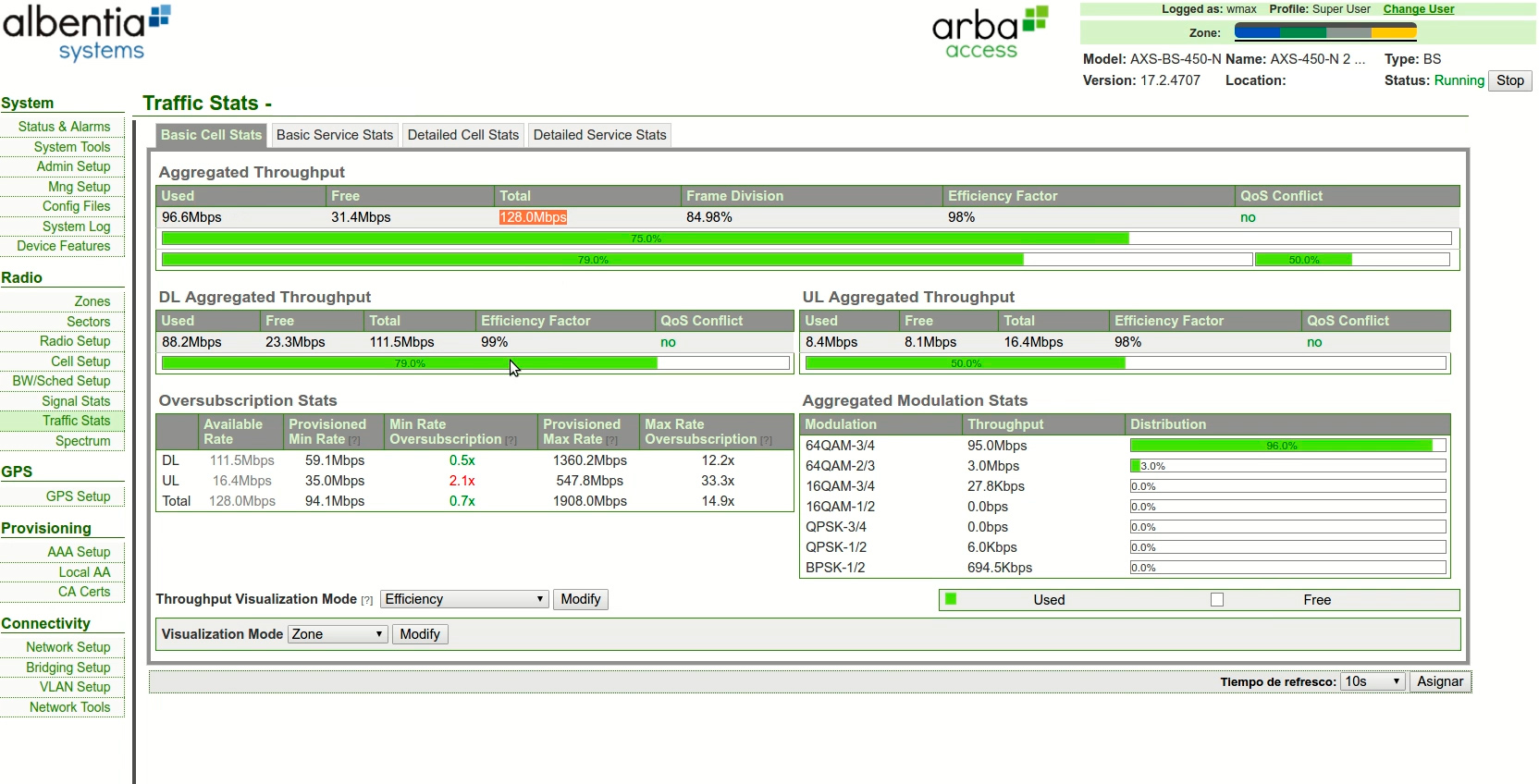Click the Zone color bar in header
Image resolution: width=1539 pixels, height=784 pixels.
point(1325,32)
